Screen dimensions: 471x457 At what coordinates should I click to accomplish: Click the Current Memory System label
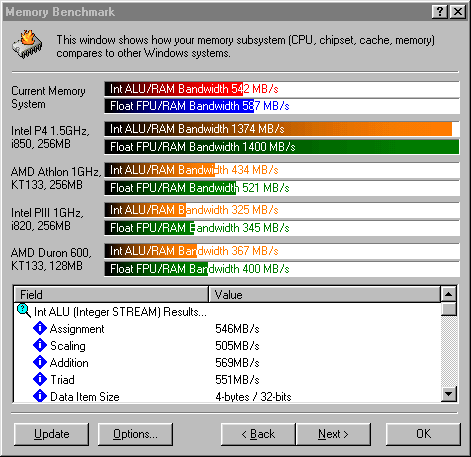(x=48, y=97)
